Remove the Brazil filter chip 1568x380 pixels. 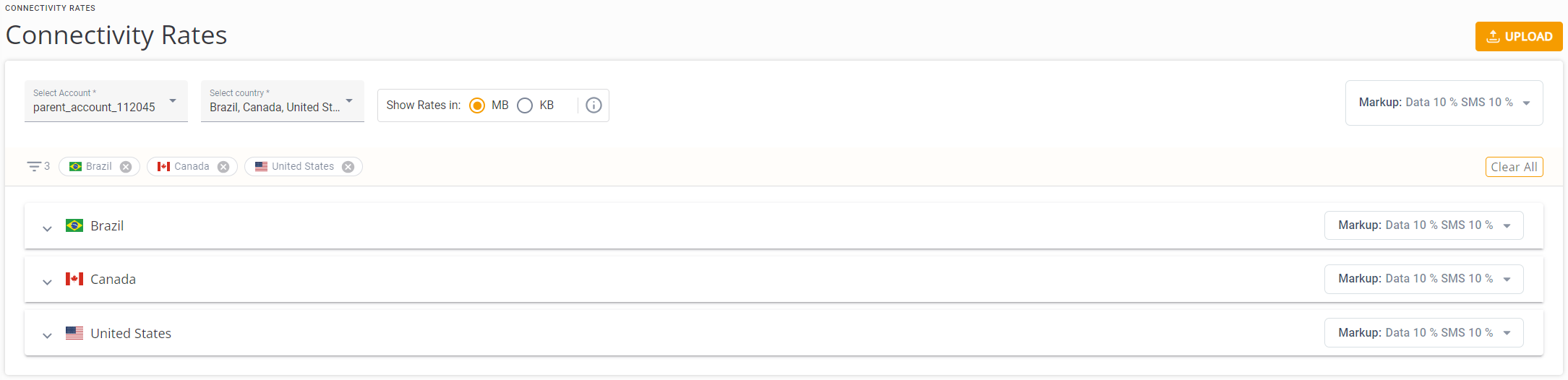tap(126, 167)
